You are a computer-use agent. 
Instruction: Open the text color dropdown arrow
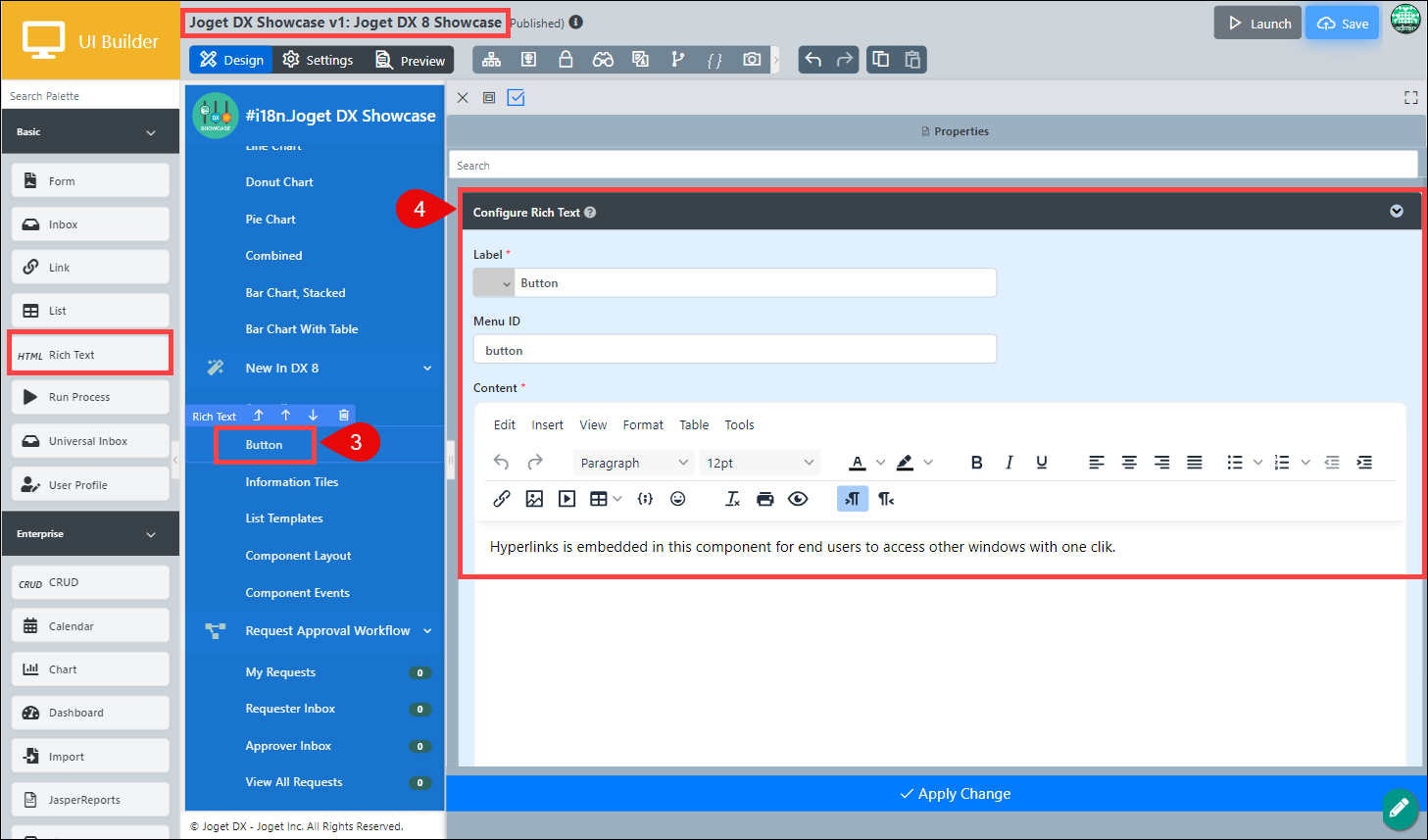pos(880,463)
